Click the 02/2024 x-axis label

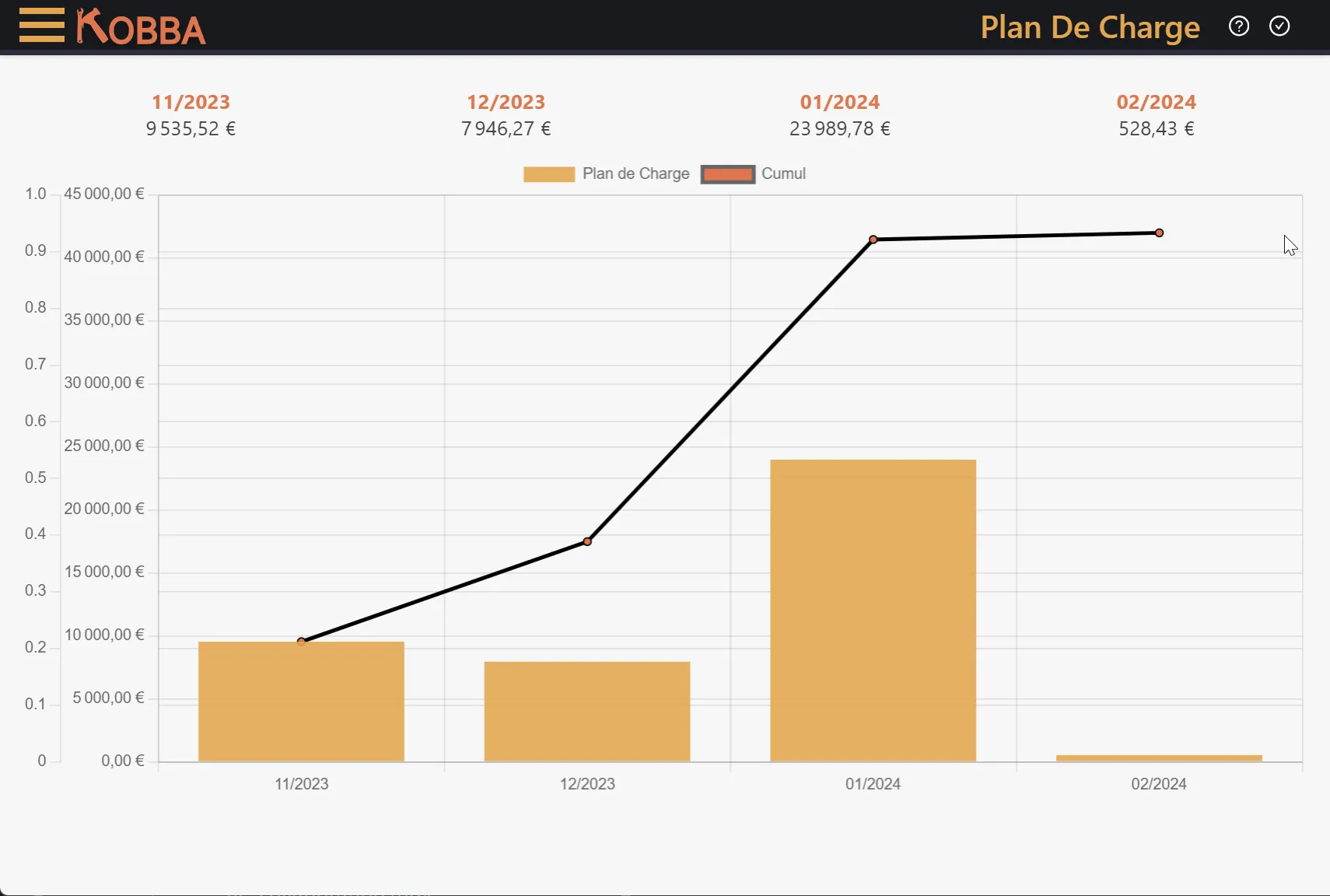[1159, 784]
